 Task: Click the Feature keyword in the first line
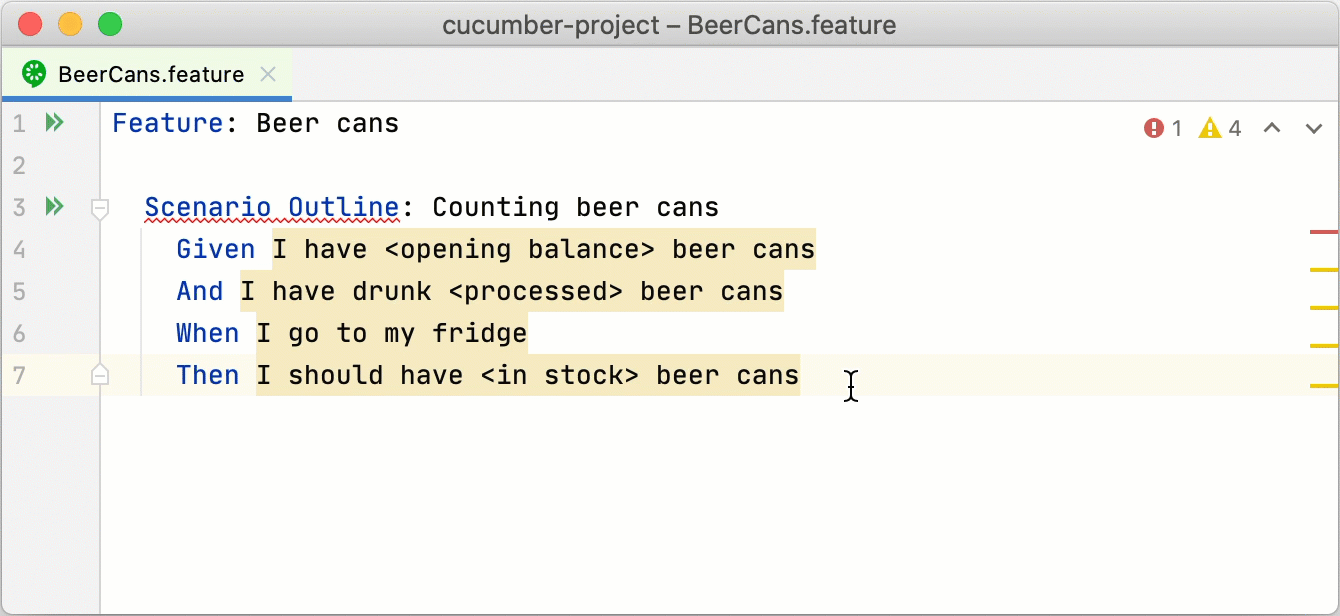tap(167, 123)
